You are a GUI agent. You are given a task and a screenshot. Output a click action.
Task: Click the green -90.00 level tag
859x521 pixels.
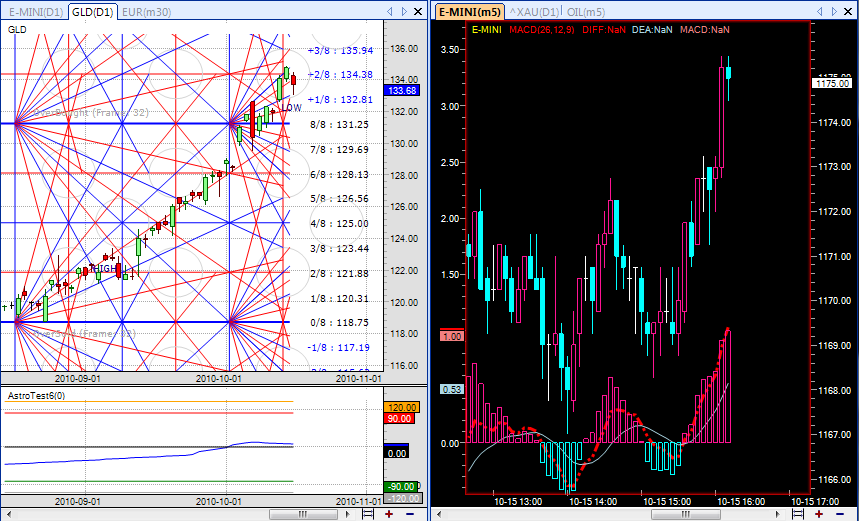click(401, 487)
